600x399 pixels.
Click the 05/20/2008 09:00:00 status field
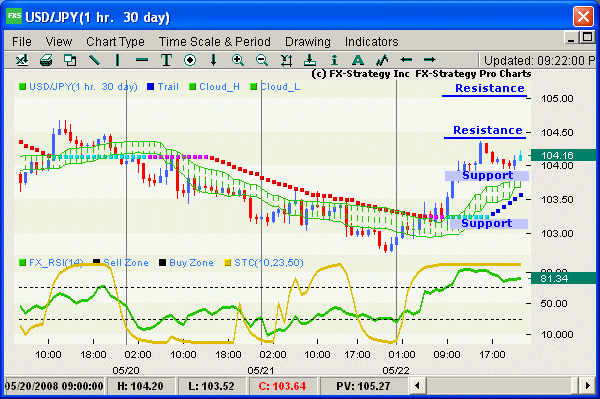(54, 386)
